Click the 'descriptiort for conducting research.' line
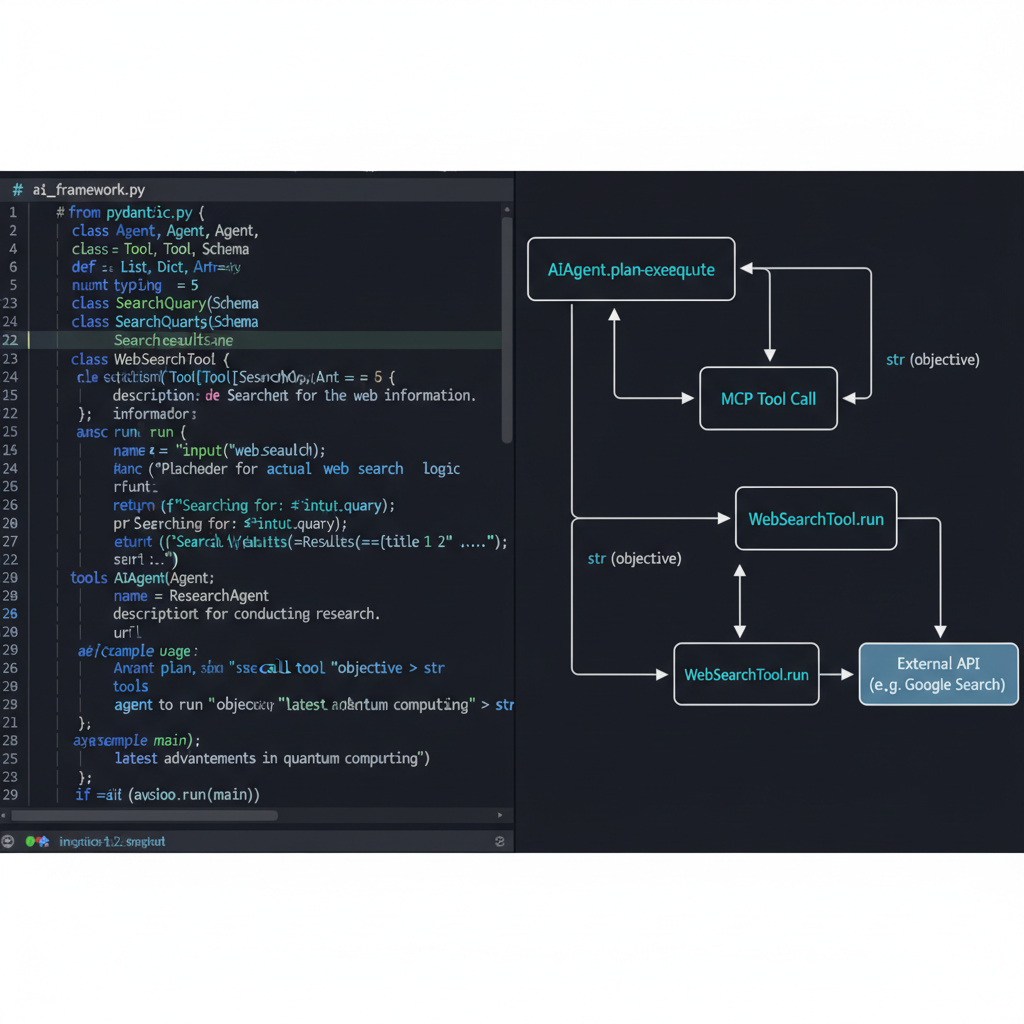The height and width of the screenshot is (1024, 1024). 246,614
